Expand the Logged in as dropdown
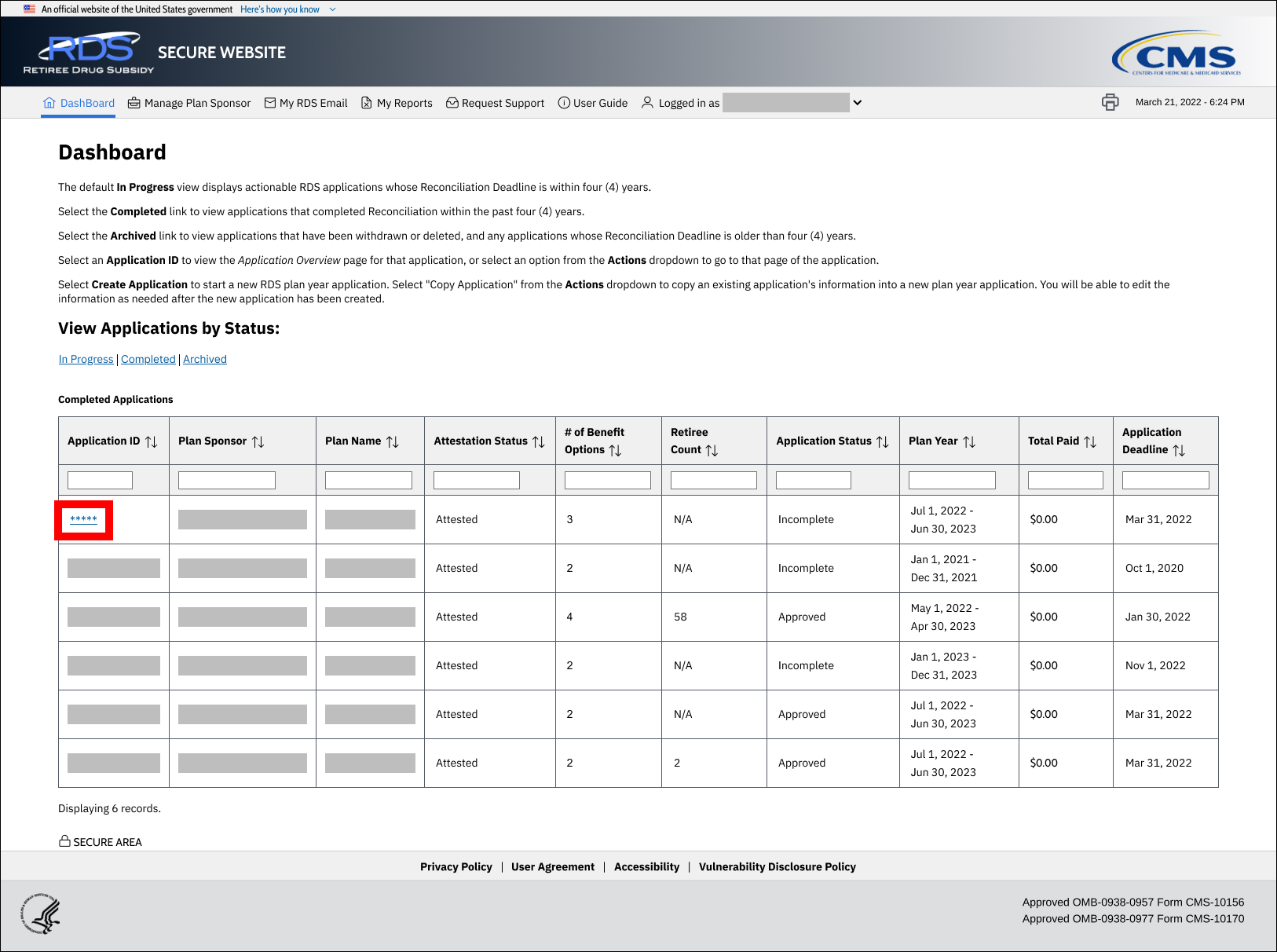The image size is (1277, 952). tap(858, 103)
